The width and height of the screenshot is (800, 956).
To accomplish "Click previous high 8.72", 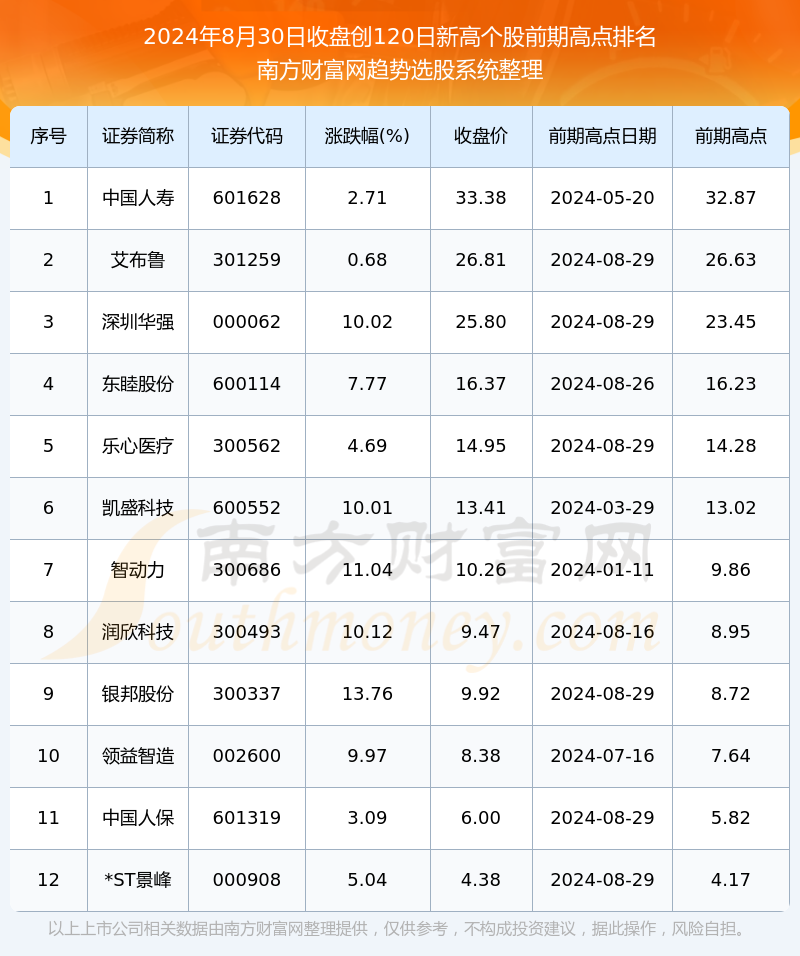I will [730, 694].
